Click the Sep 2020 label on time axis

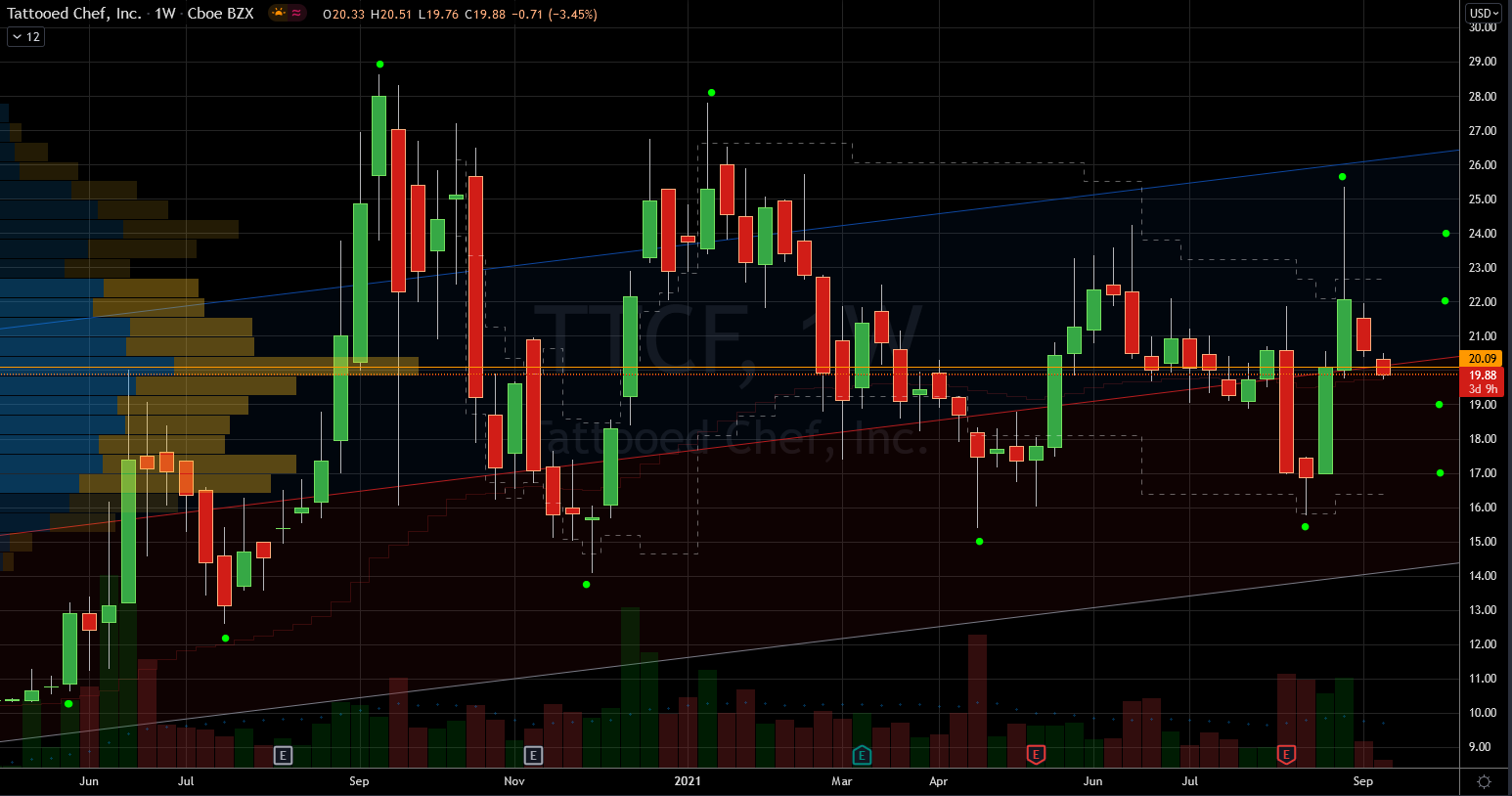pyautogui.click(x=359, y=781)
